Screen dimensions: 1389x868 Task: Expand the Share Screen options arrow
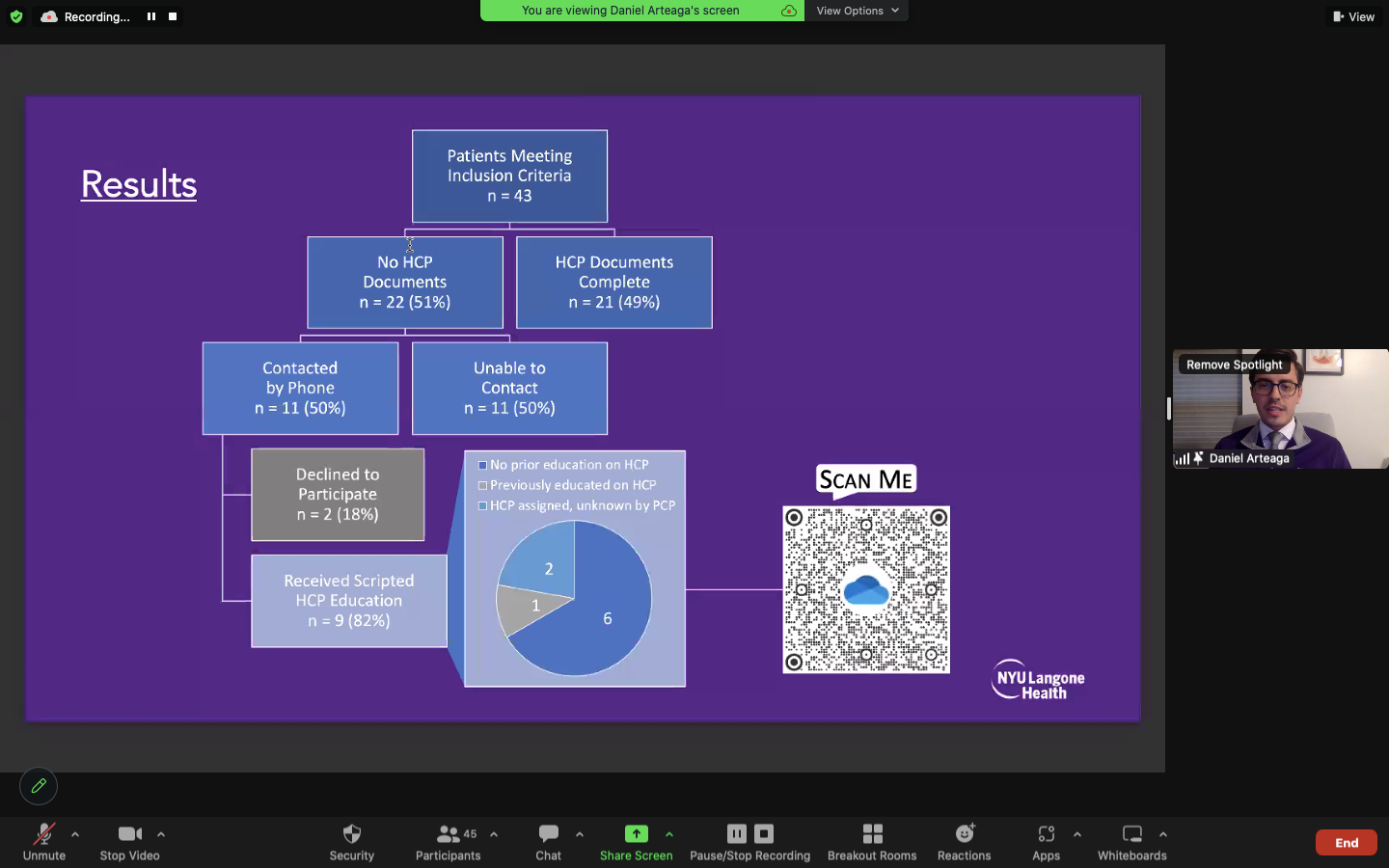(669, 834)
